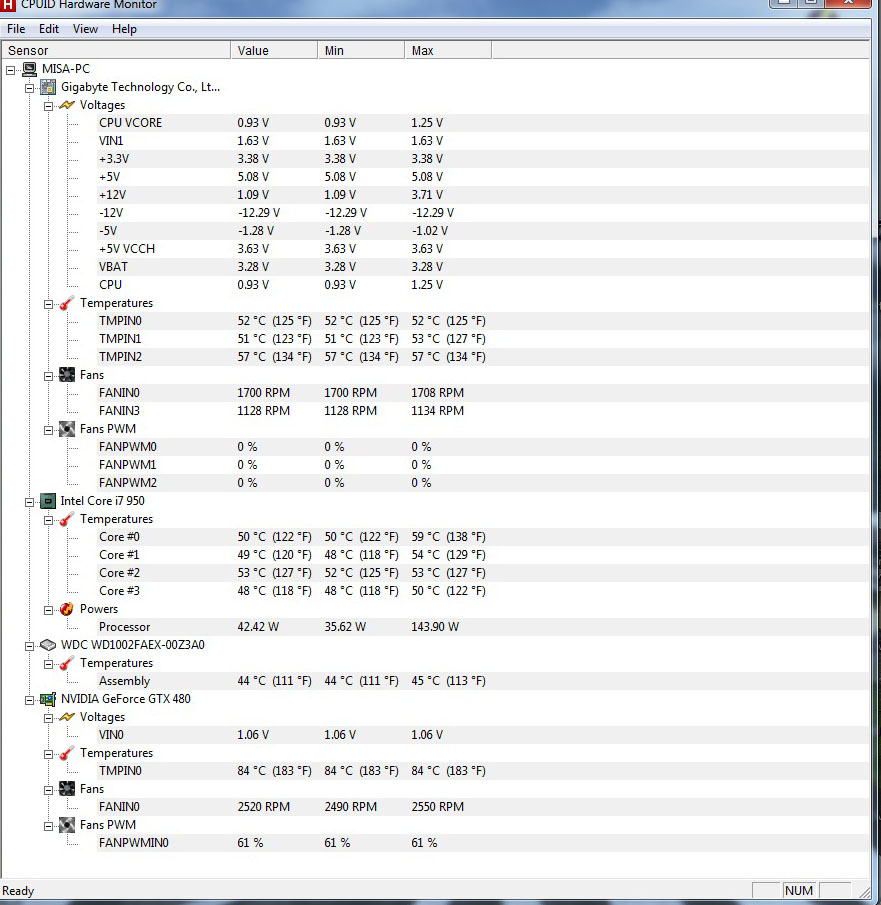Select the VBAT voltage row

[483, 267]
